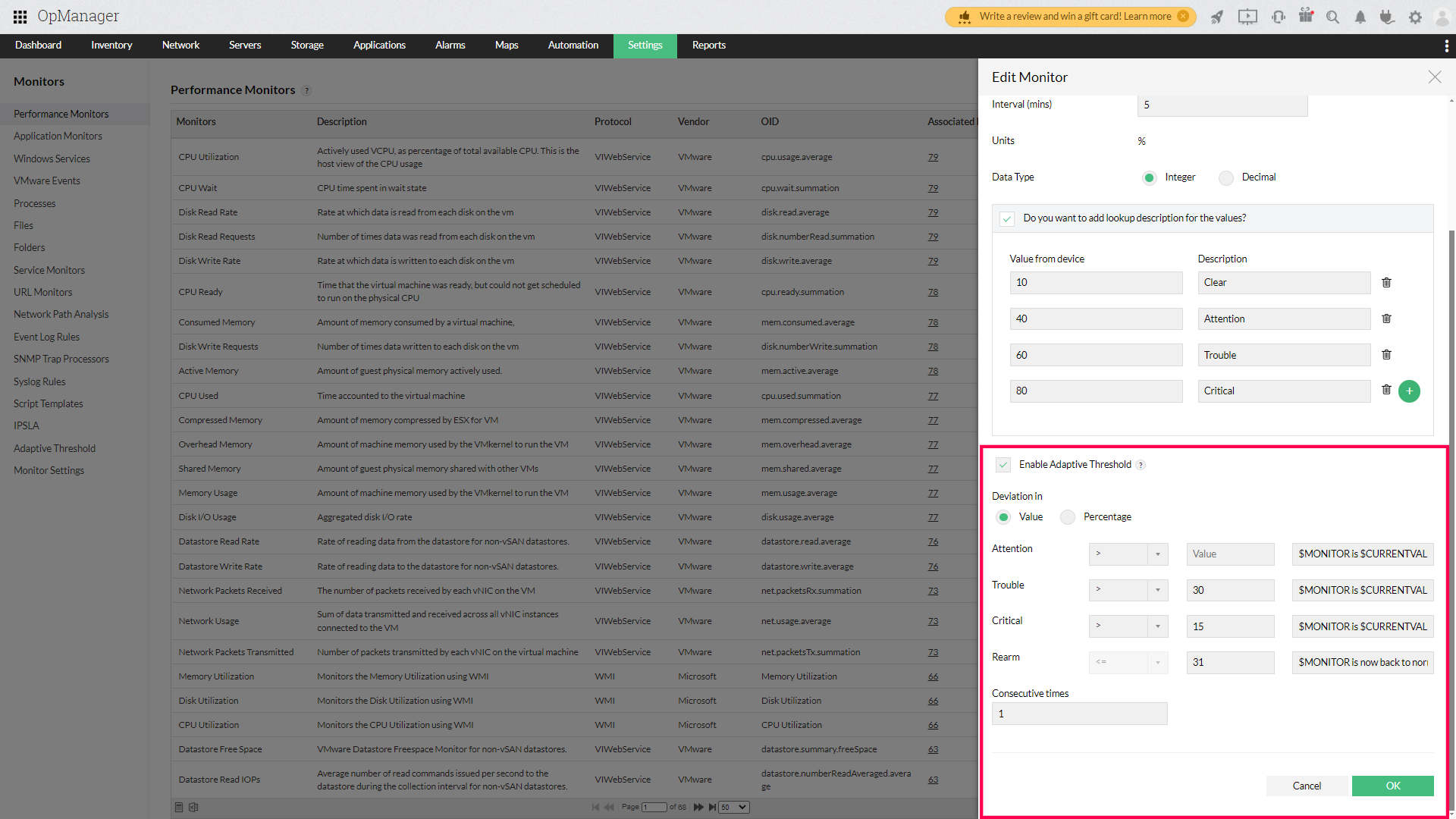Select Decimal data type
The height and width of the screenshot is (819, 1456).
click(x=1226, y=177)
